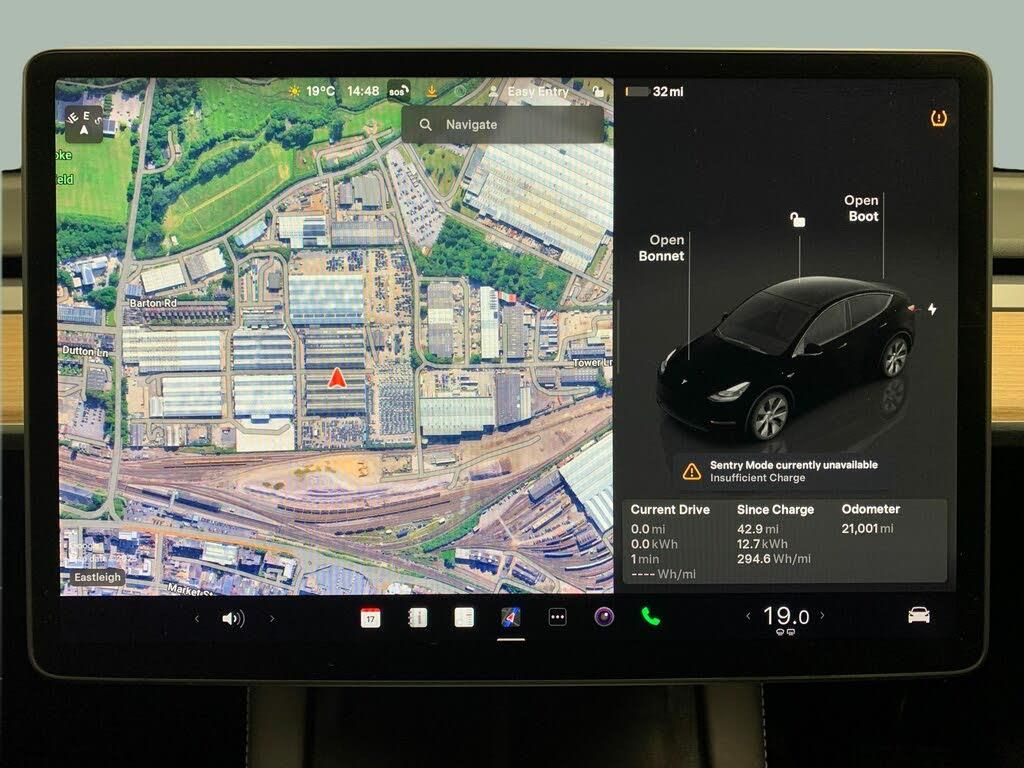Tap the tyre pressure warning icon
This screenshot has width=1024, height=768.
click(x=938, y=118)
